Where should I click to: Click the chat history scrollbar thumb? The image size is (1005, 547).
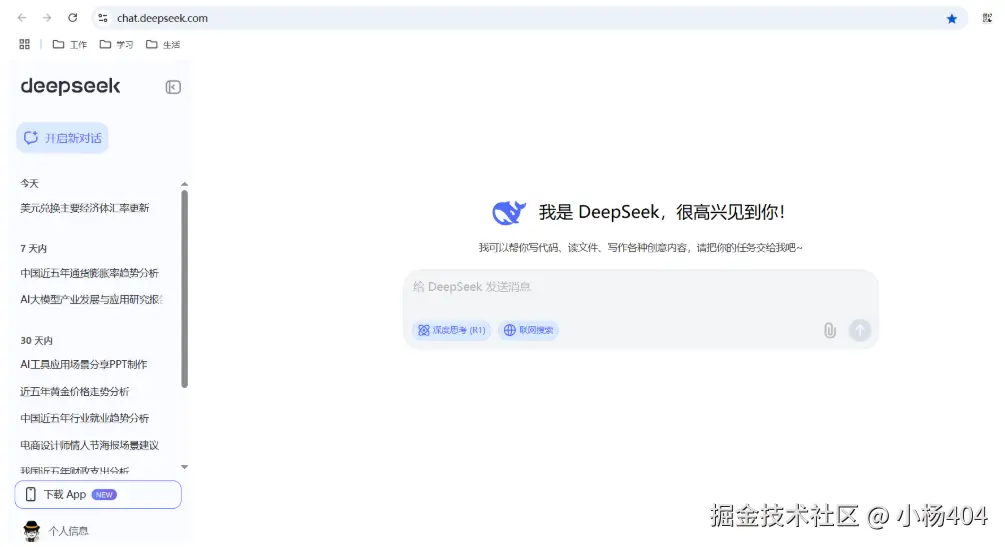(x=185, y=289)
